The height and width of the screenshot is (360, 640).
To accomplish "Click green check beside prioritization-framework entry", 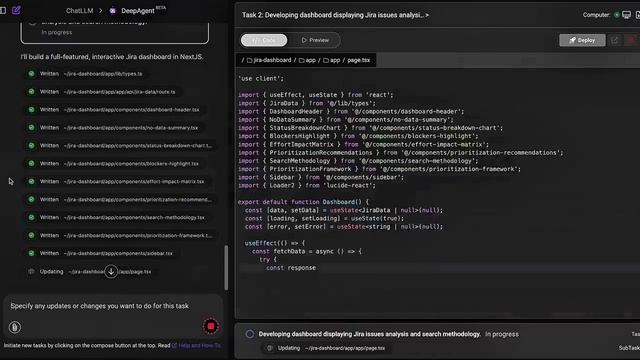I will coord(31,236).
